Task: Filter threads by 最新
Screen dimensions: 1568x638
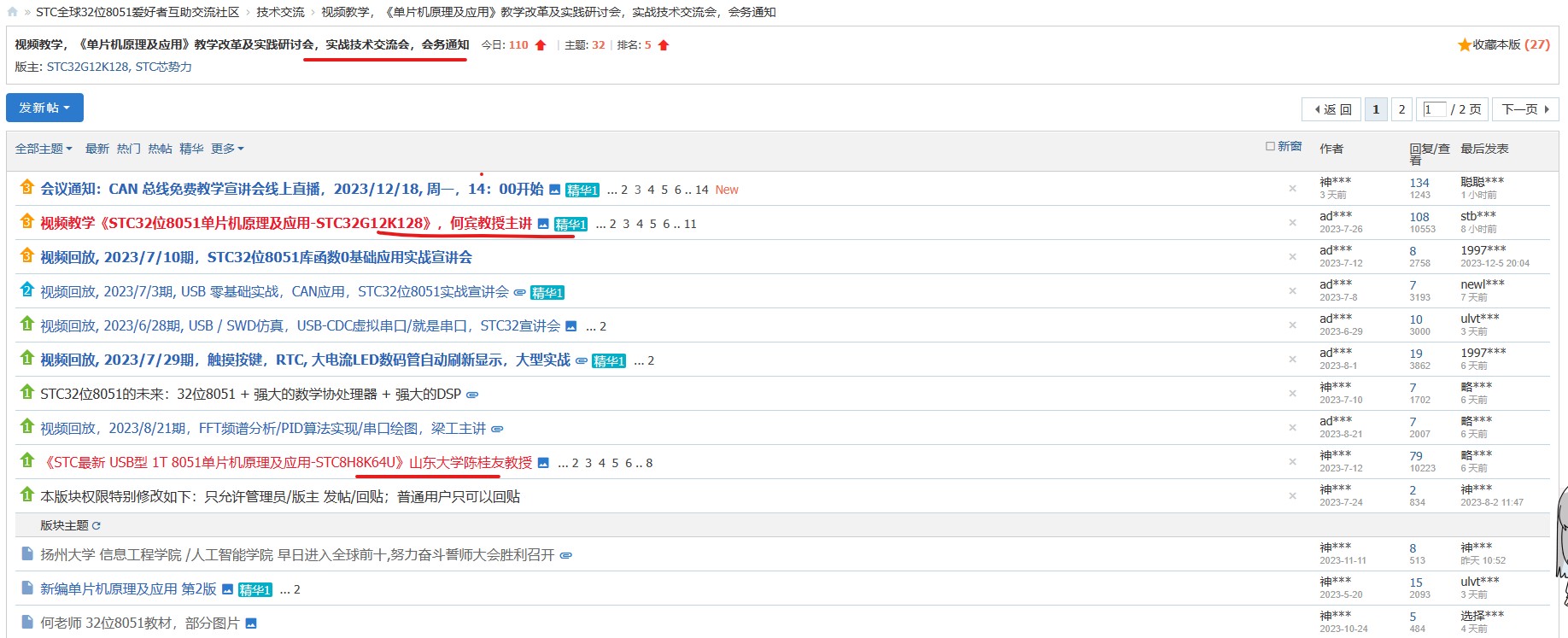Action: coord(97,149)
